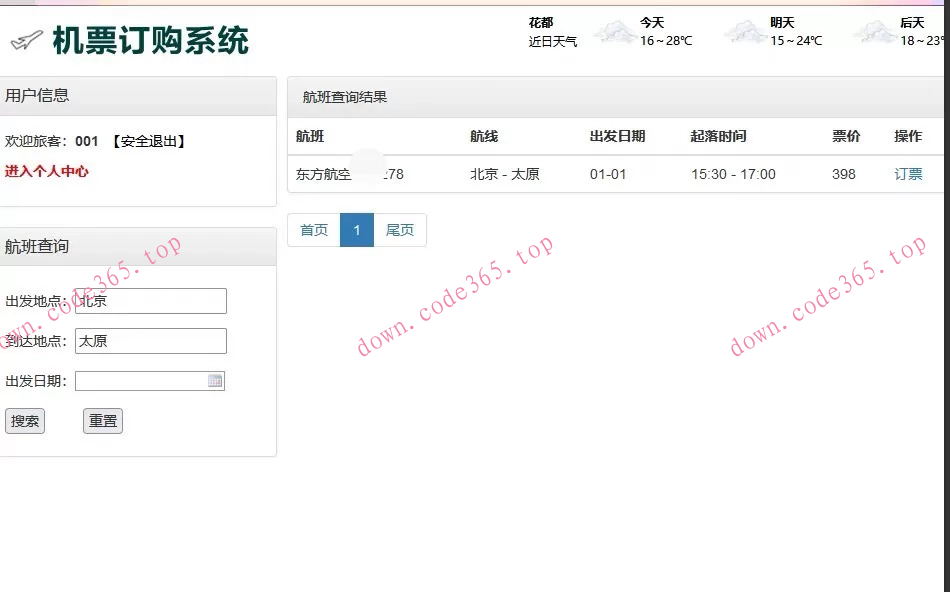Click the 票价 column header

[845, 136]
